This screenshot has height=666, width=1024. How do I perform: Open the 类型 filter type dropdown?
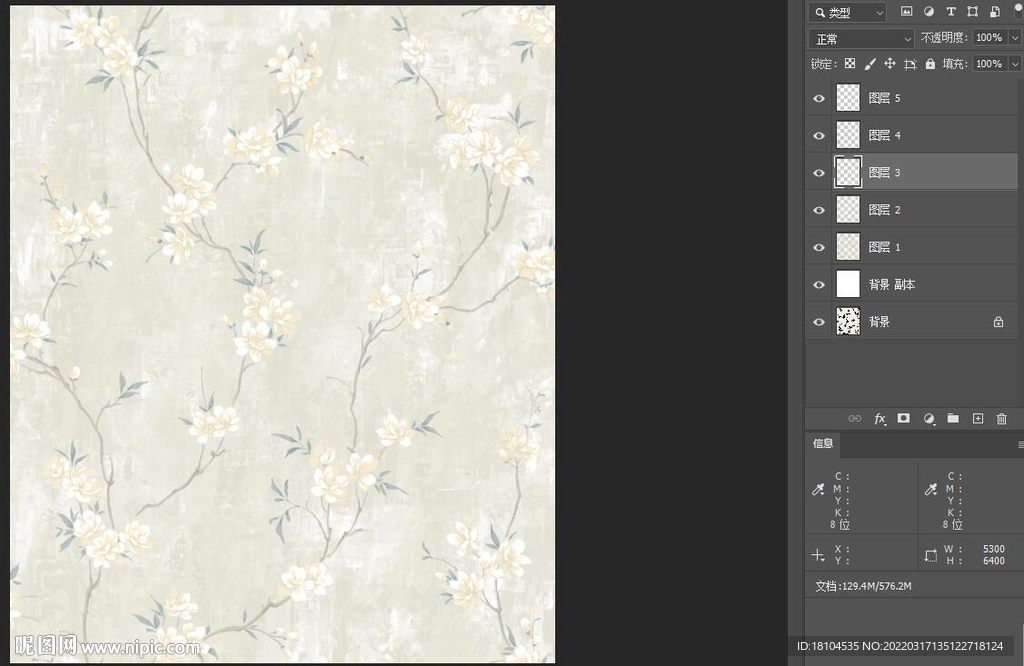(x=847, y=12)
